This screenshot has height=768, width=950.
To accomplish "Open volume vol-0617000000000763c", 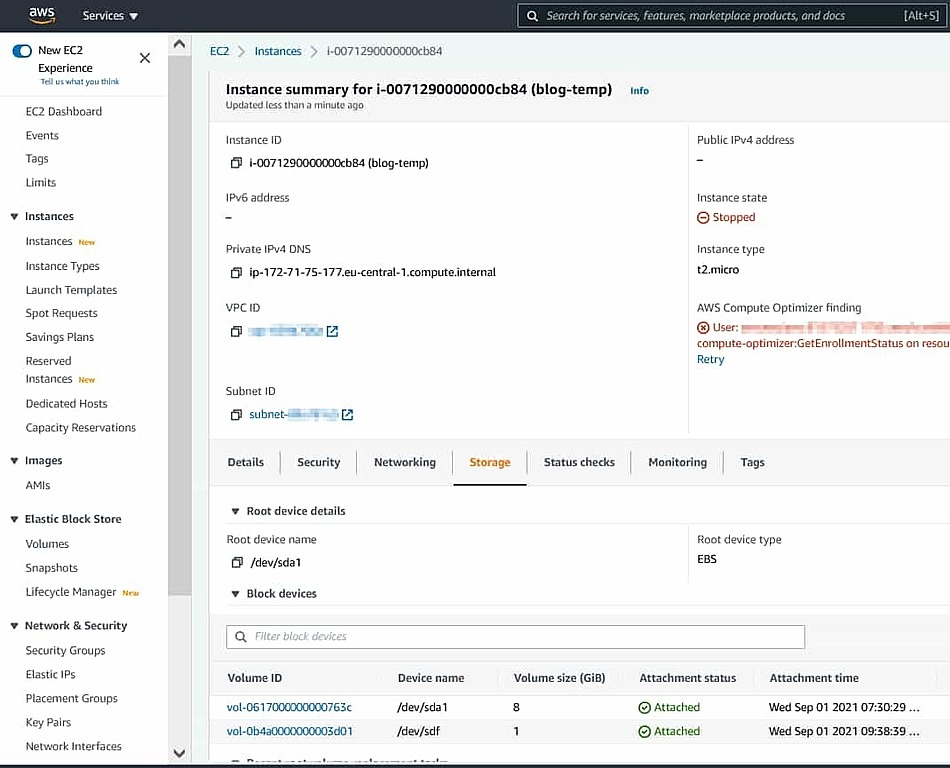I will [x=290, y=707].
